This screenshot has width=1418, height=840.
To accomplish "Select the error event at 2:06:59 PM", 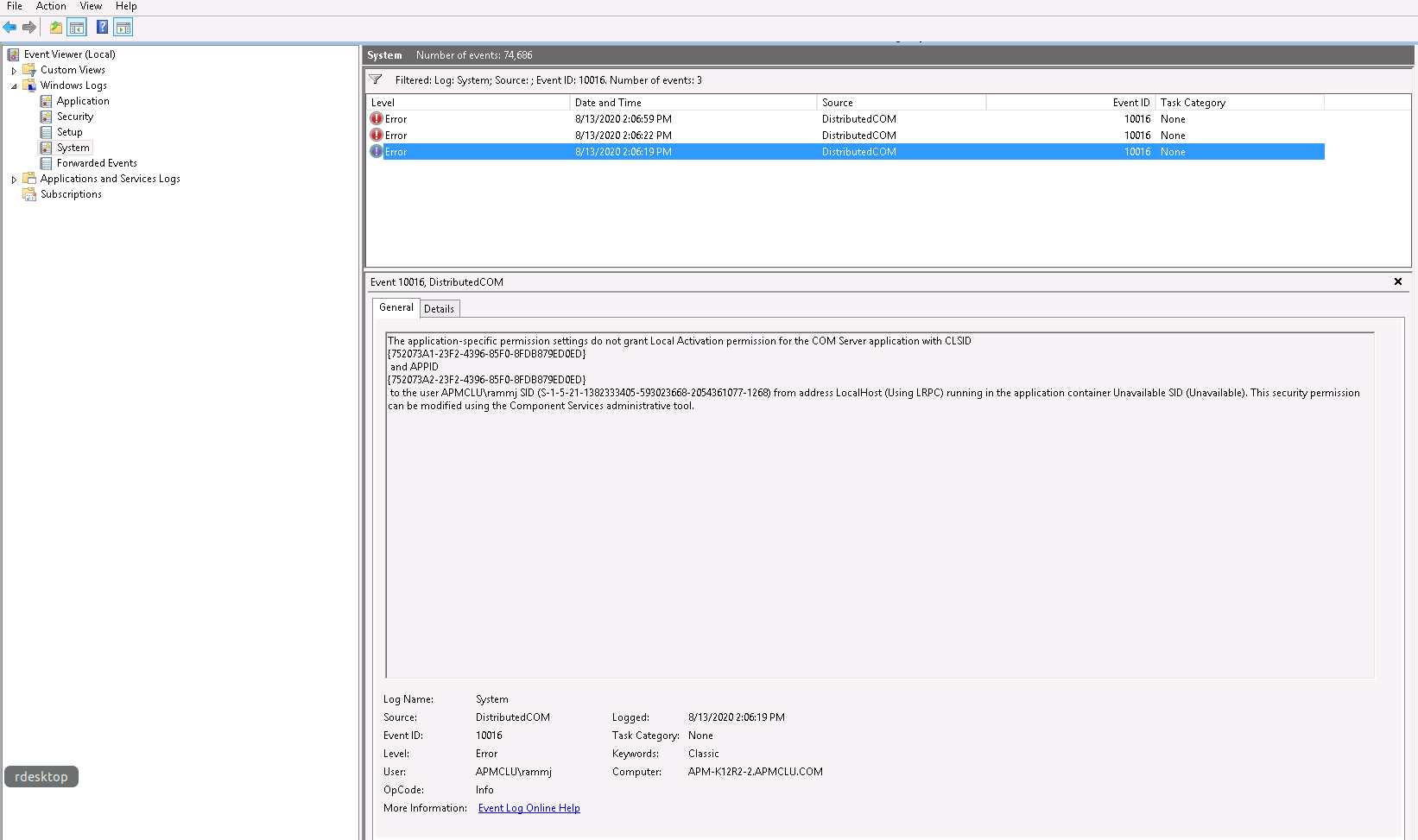I will [x=623, y=119].
